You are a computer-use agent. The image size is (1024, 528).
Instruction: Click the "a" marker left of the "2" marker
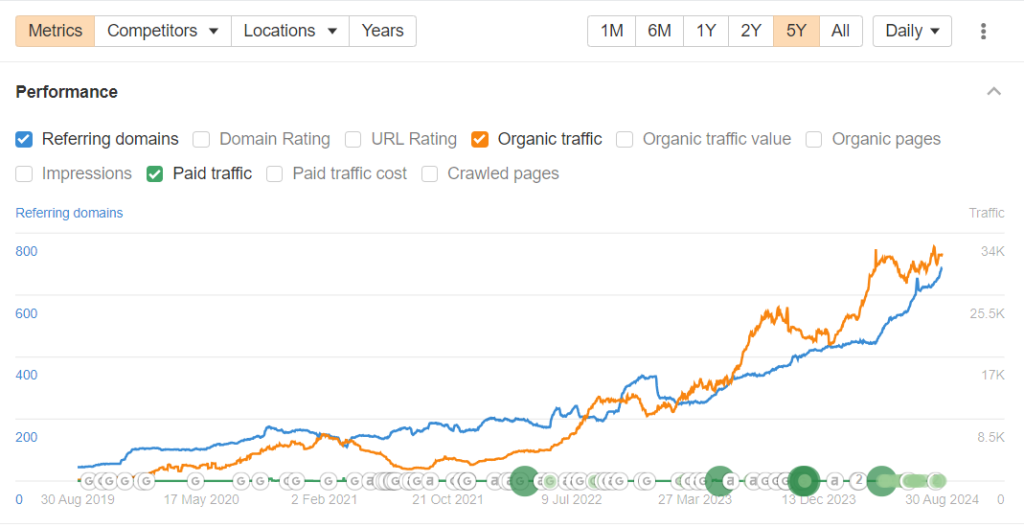click(834, 481)
